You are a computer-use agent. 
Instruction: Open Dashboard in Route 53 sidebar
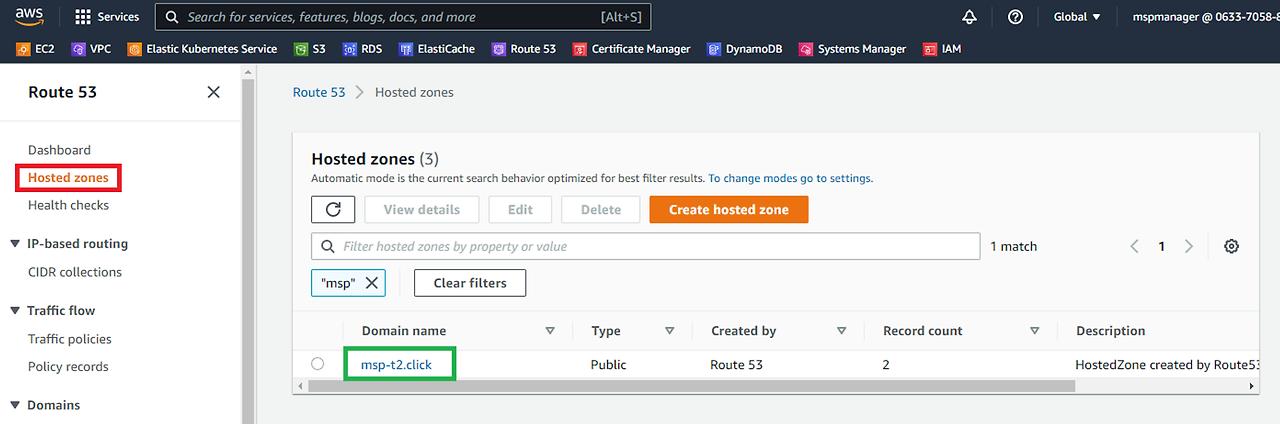[59, 150]
